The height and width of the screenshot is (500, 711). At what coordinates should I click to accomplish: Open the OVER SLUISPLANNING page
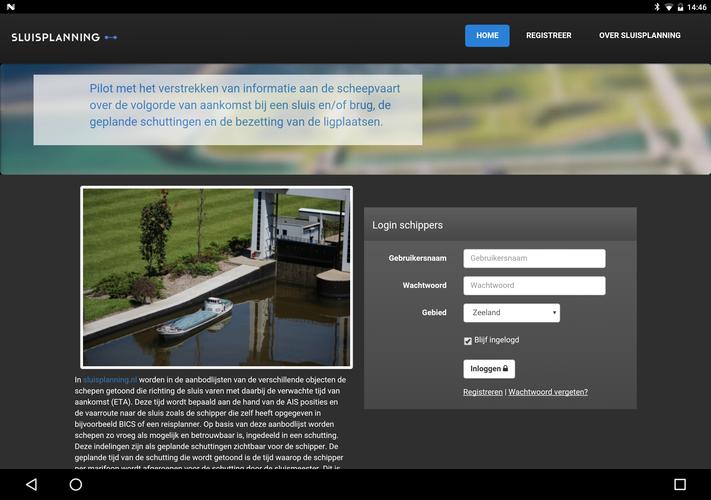coord(639,36)
